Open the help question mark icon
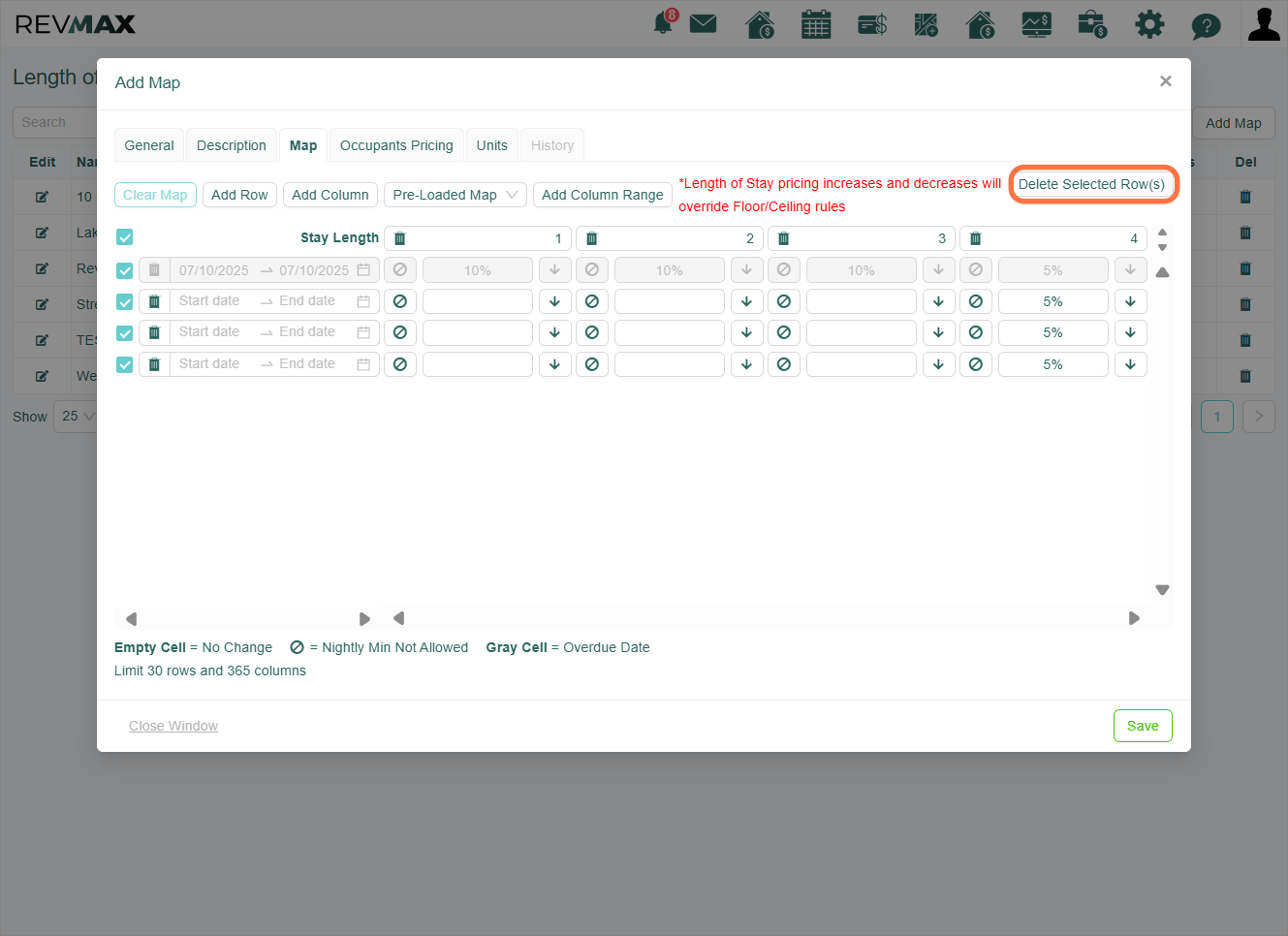1288x936 pixels. (1206, 25)
